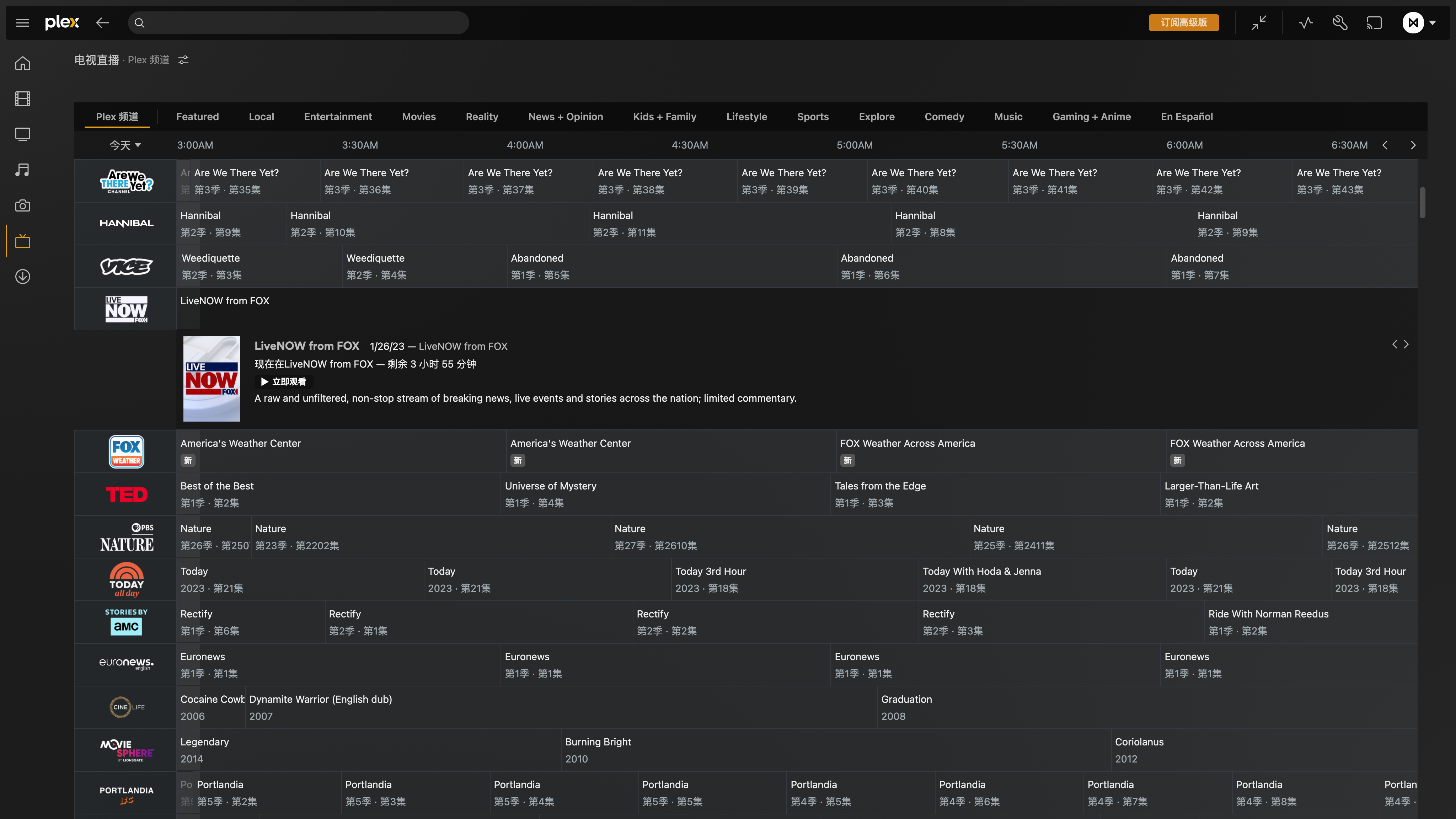Image resolution: width=1456 pixels, height=819 pixels.
Task: Select the News + Opinion tab
Action: click(565, 117)
